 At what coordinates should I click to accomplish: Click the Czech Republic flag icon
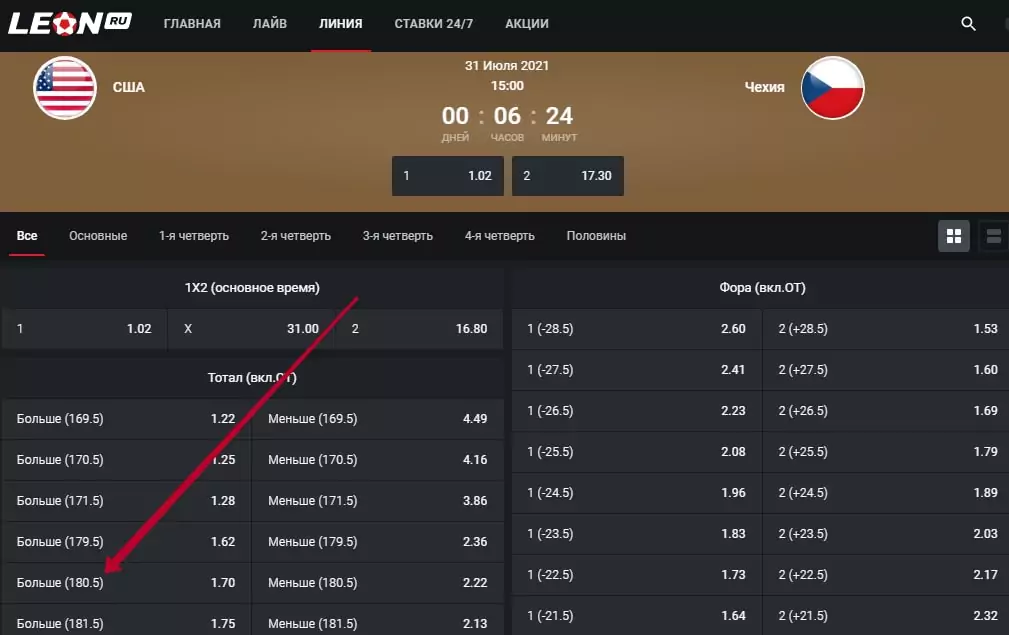tap(833, 88)
